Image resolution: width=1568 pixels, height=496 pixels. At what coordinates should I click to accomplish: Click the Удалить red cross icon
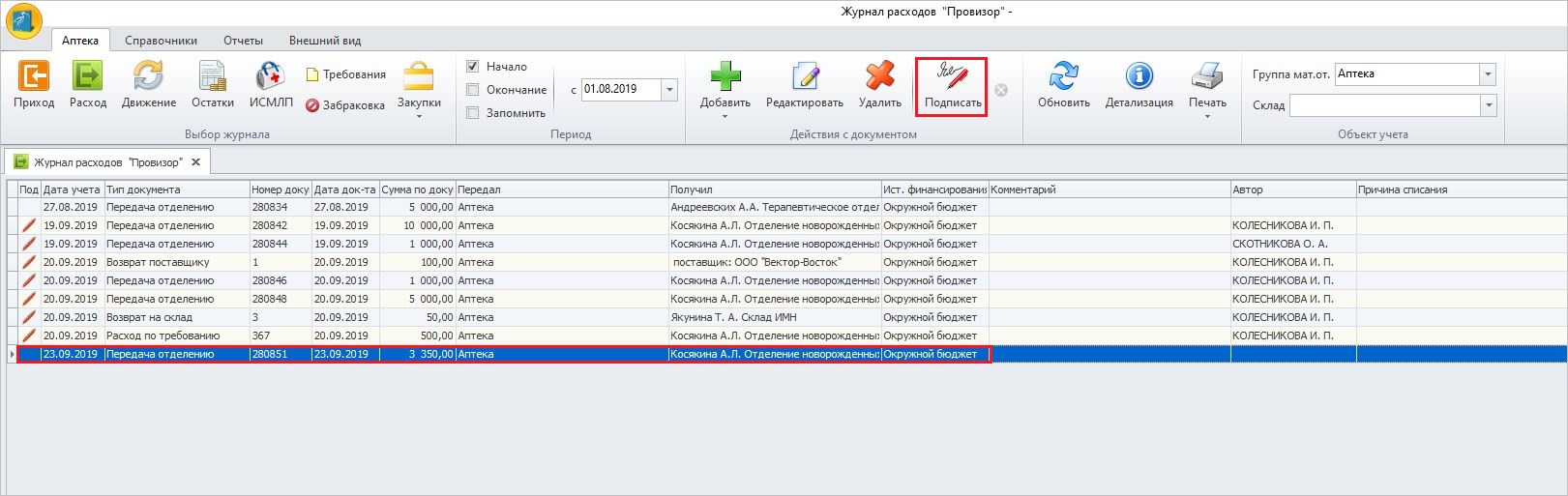pos(879,77)
